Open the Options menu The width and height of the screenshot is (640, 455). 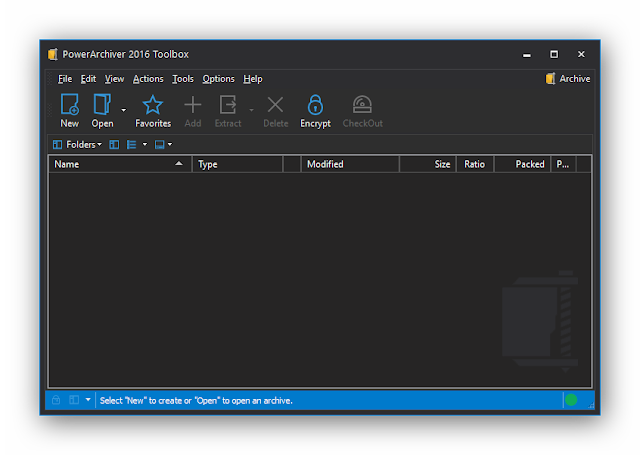[218, 79]
